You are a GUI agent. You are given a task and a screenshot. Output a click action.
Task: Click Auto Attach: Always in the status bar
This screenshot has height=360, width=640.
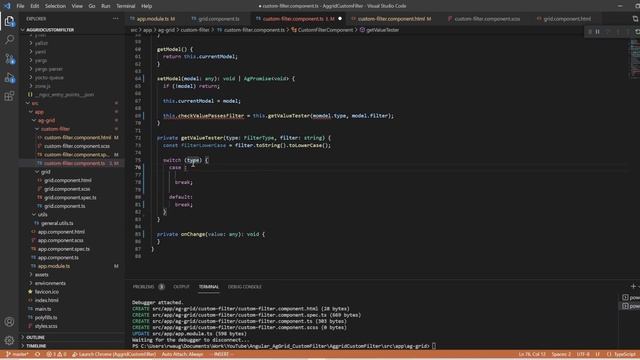point(182,354)
